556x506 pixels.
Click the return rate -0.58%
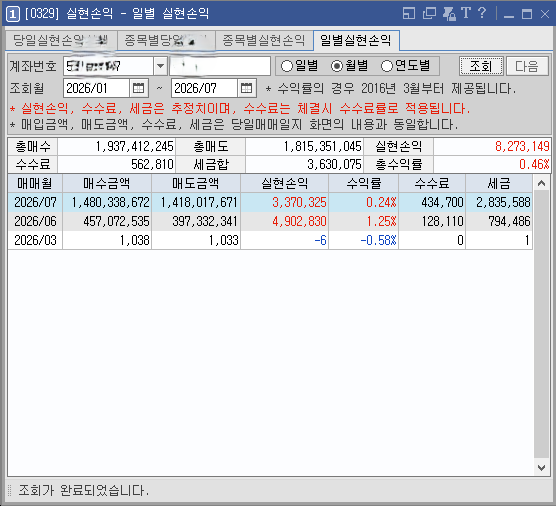click(x=378, y=240)
